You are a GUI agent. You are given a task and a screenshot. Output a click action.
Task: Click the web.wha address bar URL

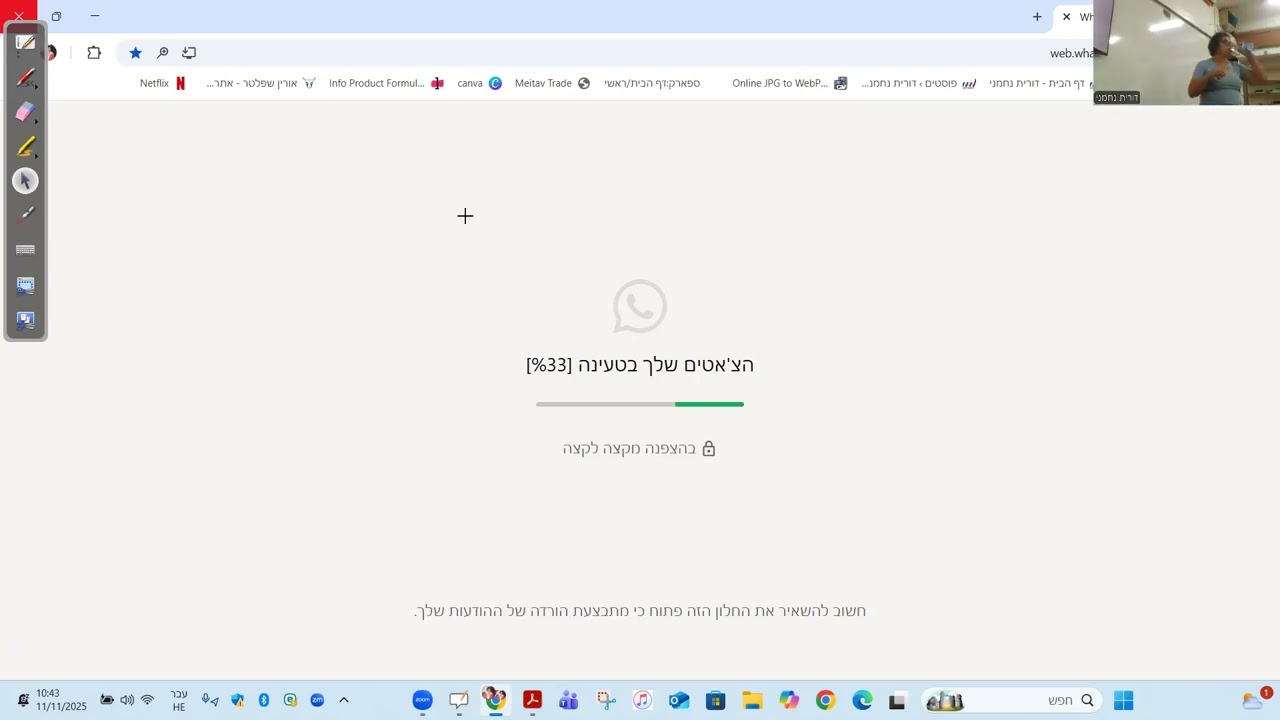pyautogui.click(x=1071, y=54)
